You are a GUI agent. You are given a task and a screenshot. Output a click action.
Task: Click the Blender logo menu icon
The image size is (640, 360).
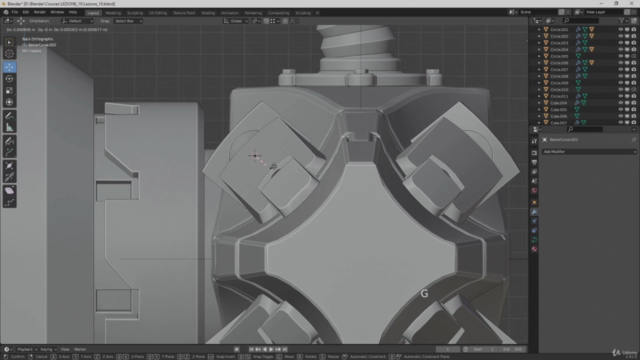click(x=6, y=12)
